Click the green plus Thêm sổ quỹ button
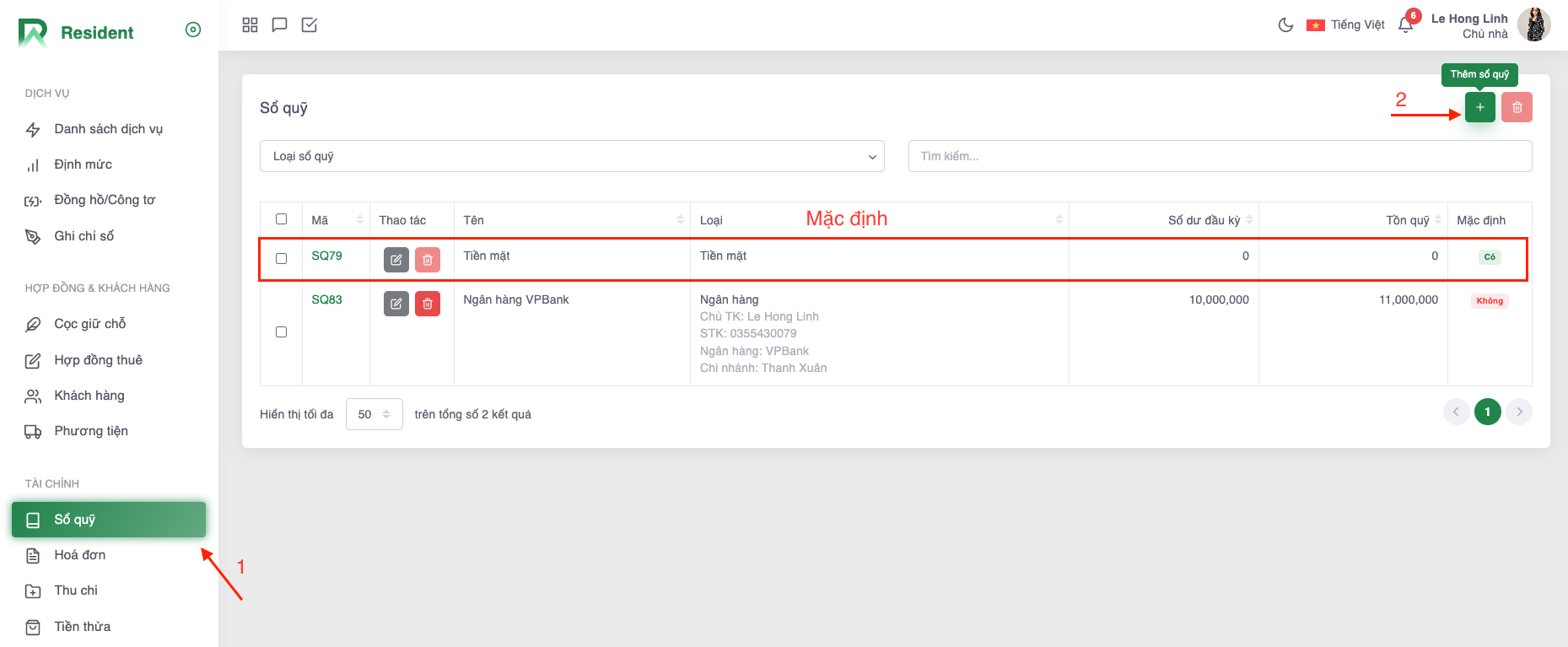This screenshot has width=1568, height=647. click(x=1479, y=107)
